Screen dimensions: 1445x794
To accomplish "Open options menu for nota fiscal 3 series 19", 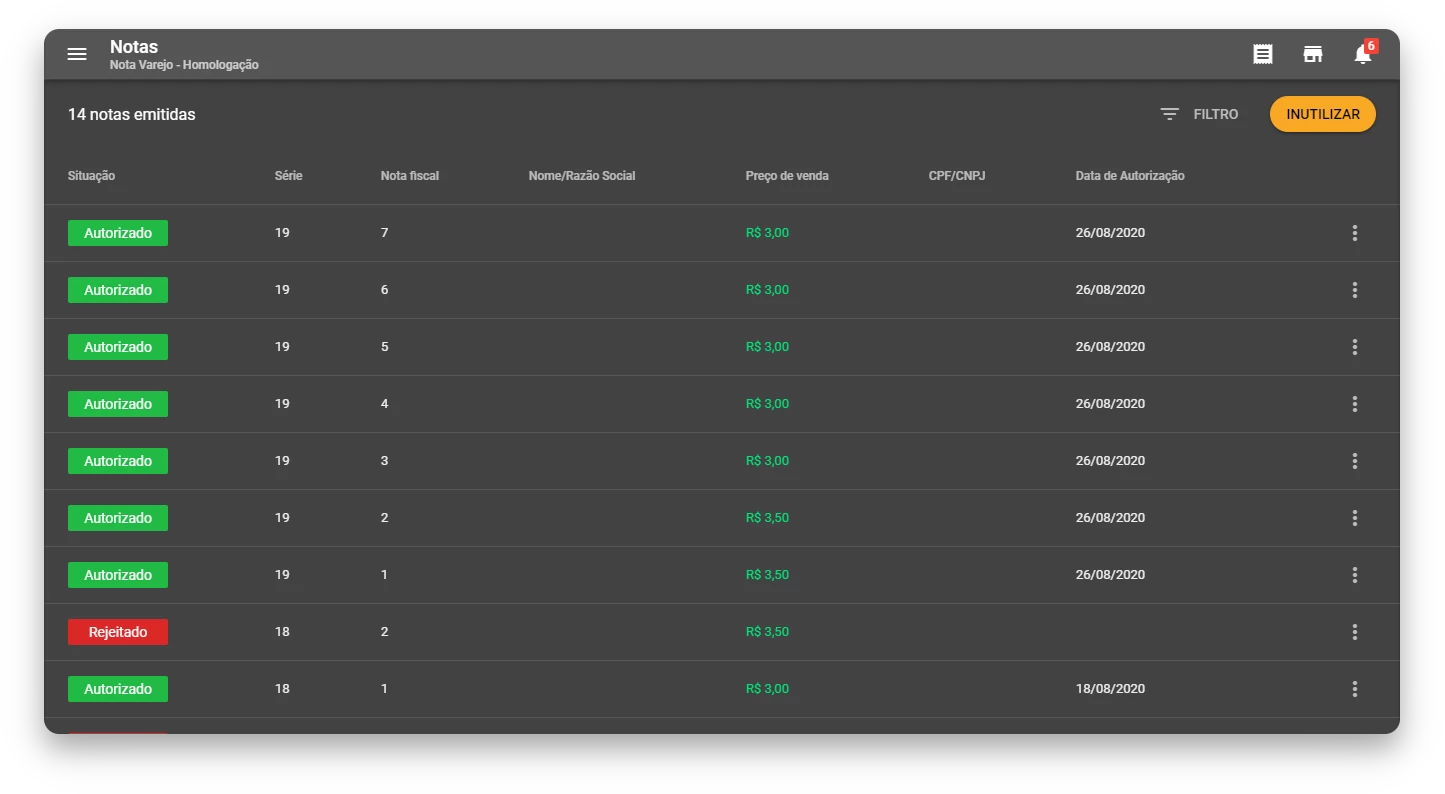I will (1355, 461).
